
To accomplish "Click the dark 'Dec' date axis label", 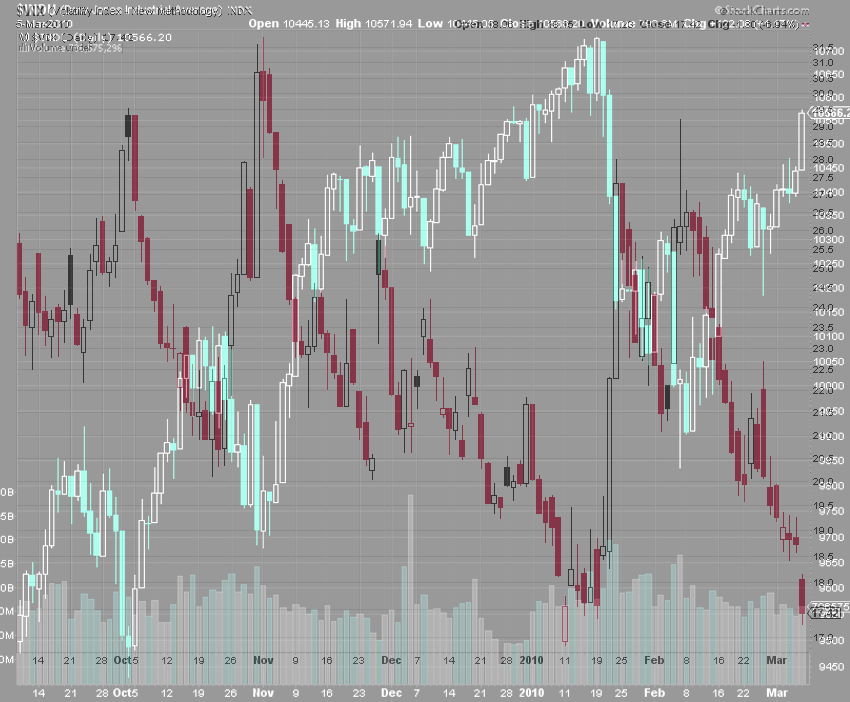I will 391,660.
